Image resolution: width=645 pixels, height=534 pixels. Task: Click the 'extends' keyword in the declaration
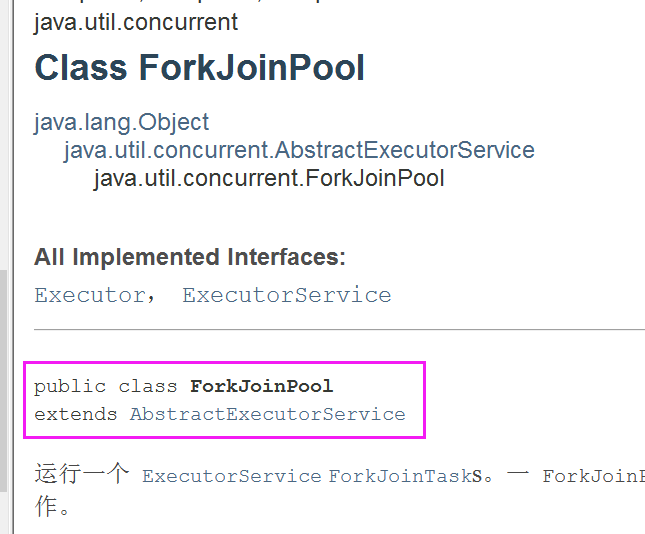(76, 414)
